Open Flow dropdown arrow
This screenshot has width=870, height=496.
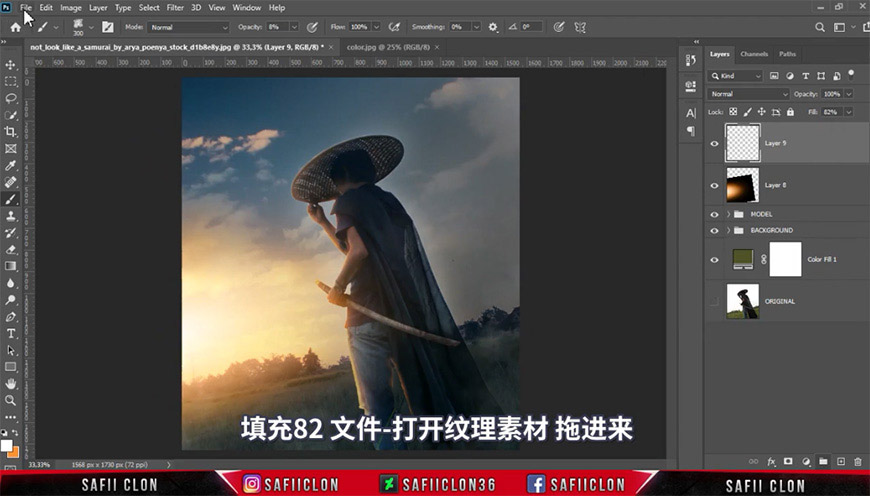tap(376, 27)
